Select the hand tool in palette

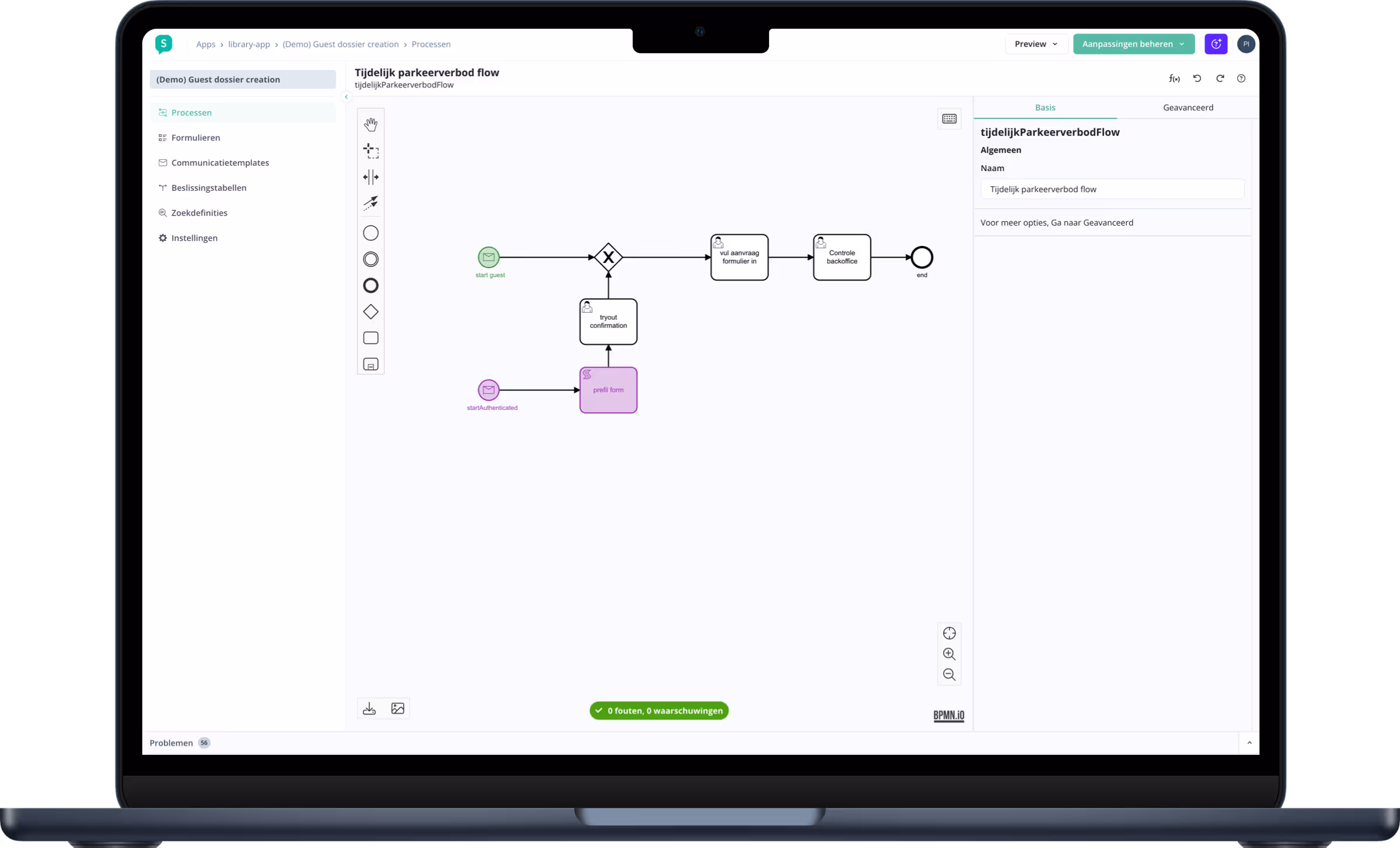click(x=370, y=124)
